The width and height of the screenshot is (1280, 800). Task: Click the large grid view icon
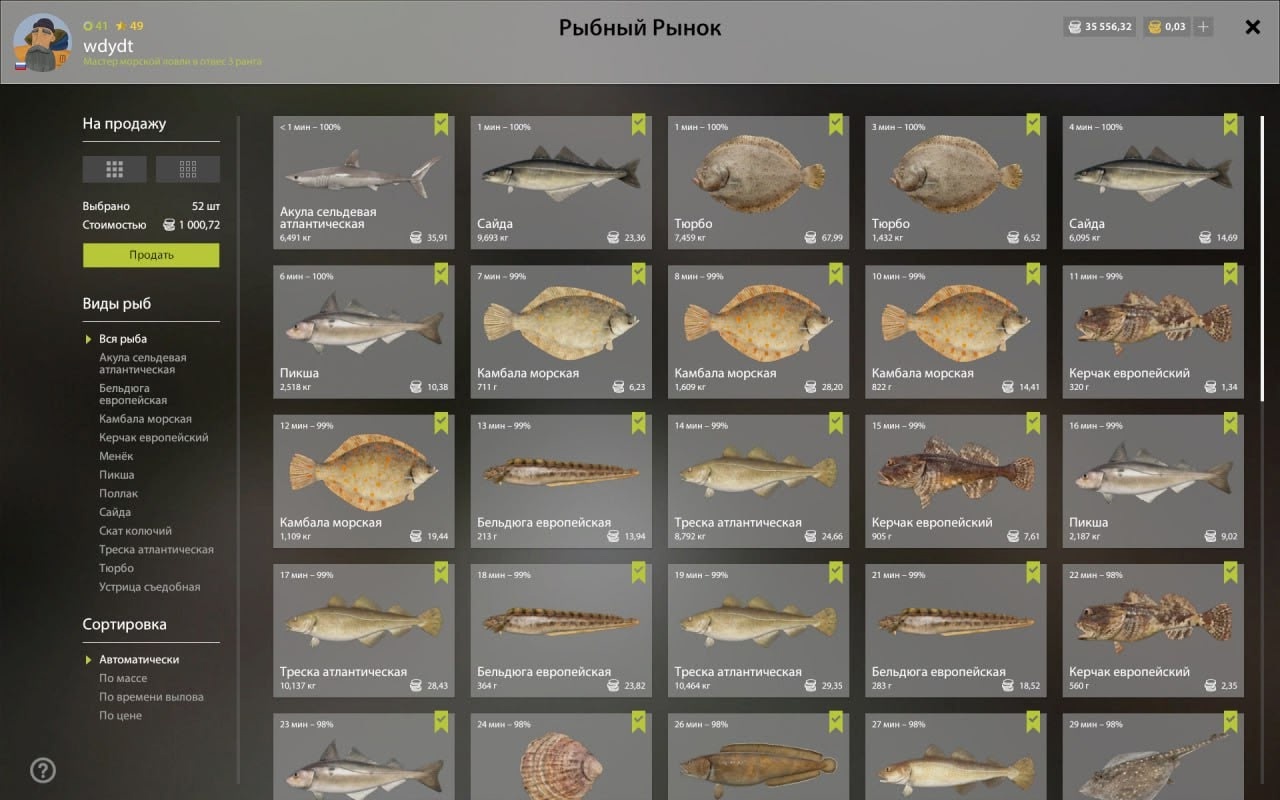(x=115, y=169)
